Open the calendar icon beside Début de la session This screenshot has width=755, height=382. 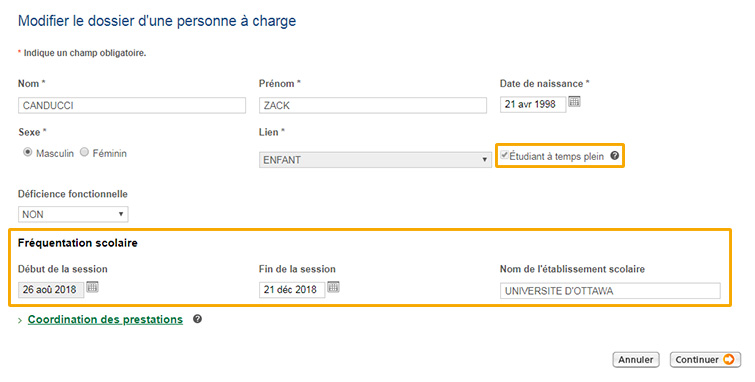click(x=92, y=287)
